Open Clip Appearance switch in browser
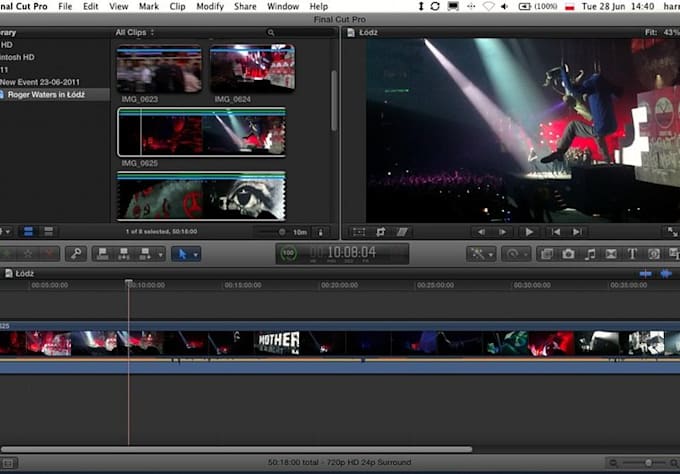Screen dimensions: 680x474 (x=321, y=232)
